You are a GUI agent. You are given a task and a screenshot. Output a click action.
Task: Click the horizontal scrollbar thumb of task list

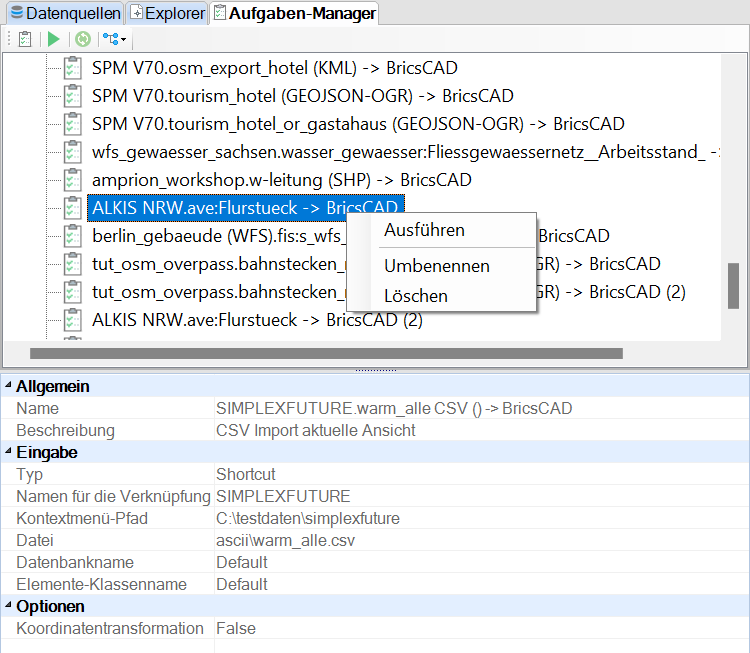coord(326,354)
